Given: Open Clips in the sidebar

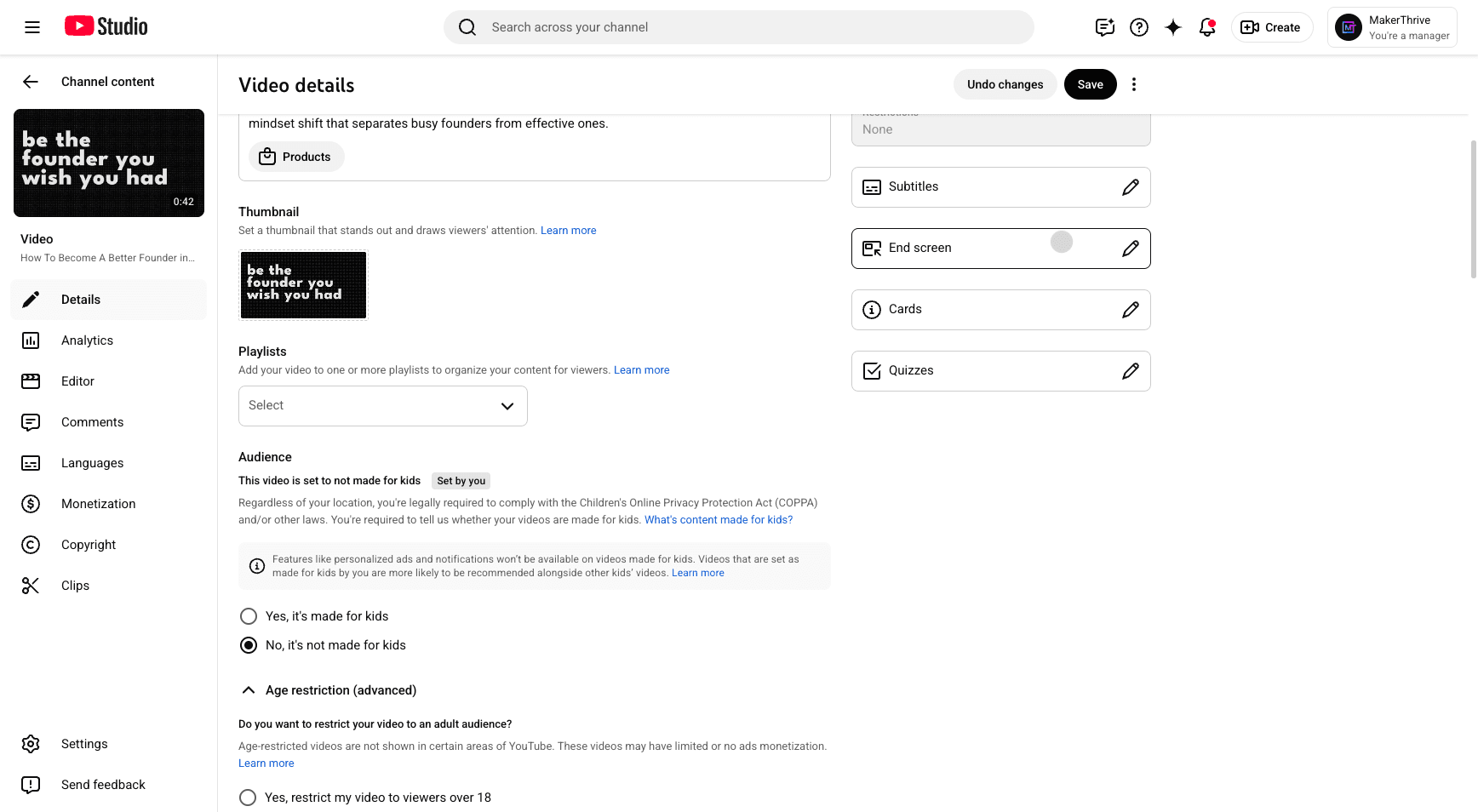Looking at the screenshot, I should pyautogui.click(x=109, y=586).
